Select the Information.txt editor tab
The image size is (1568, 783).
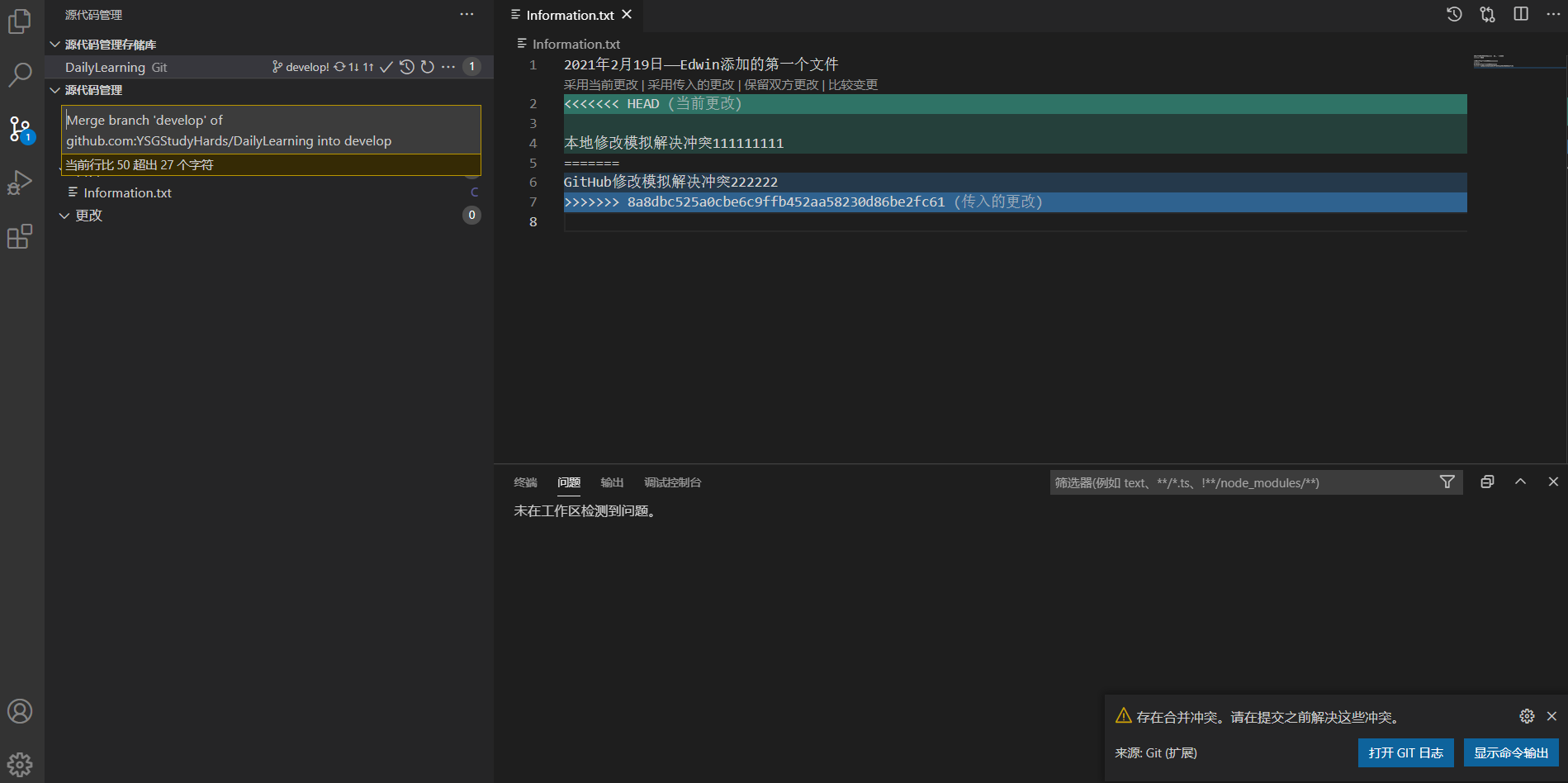(571, 15)
